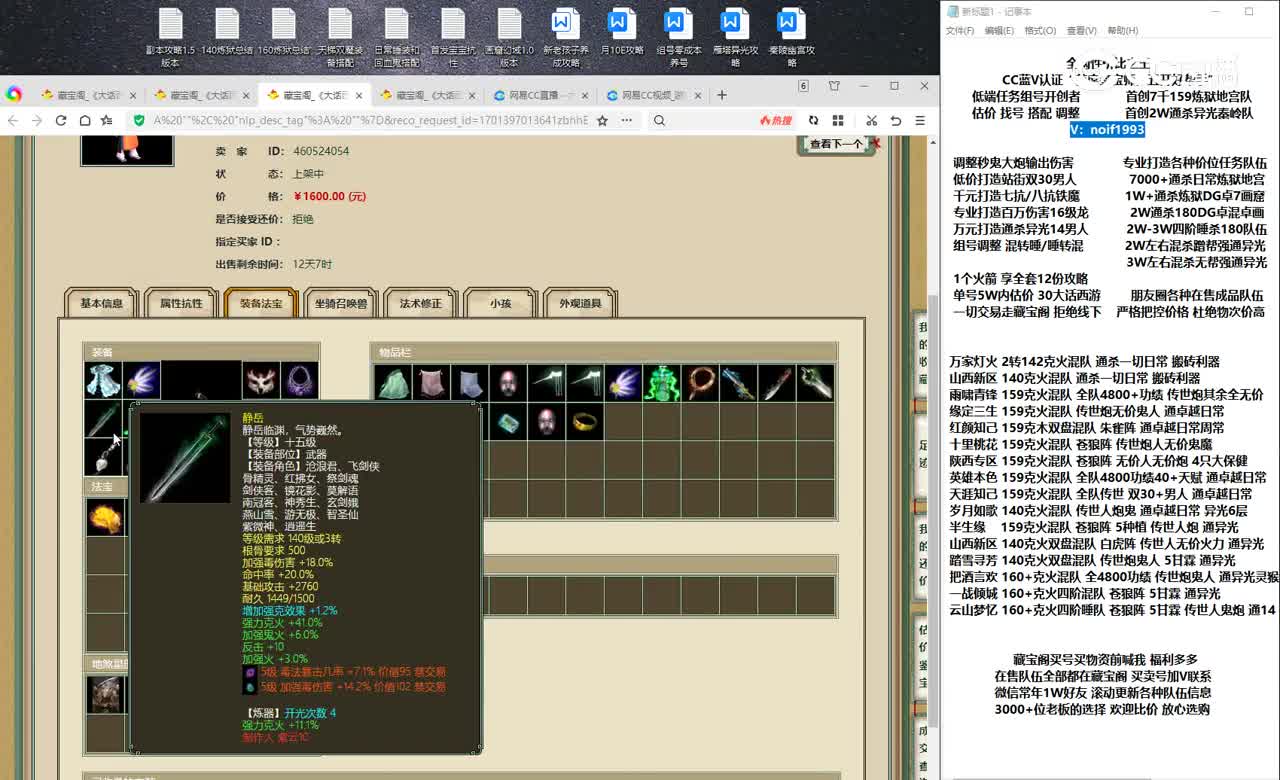Click the blue sword in 物品栏
The width and height of the screenshot is (1280, 780).
coord(738,383)
